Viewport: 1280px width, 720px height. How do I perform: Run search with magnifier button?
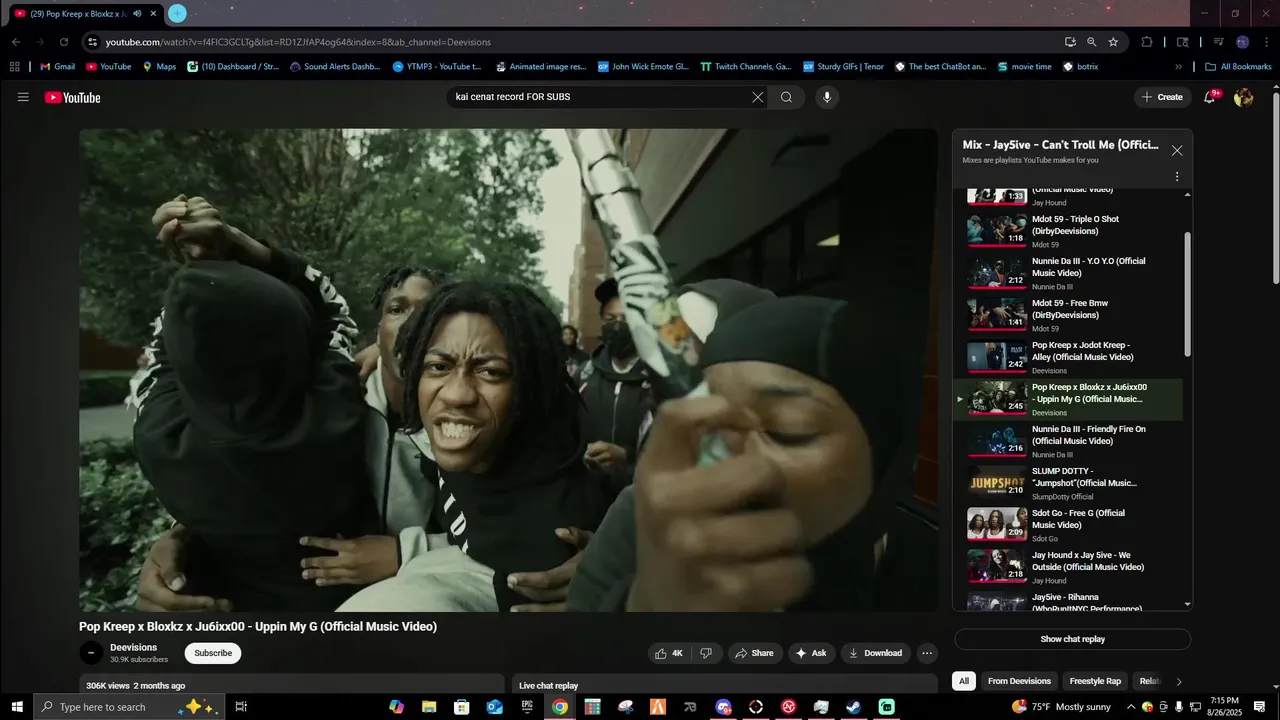click(x=787, y=97)
